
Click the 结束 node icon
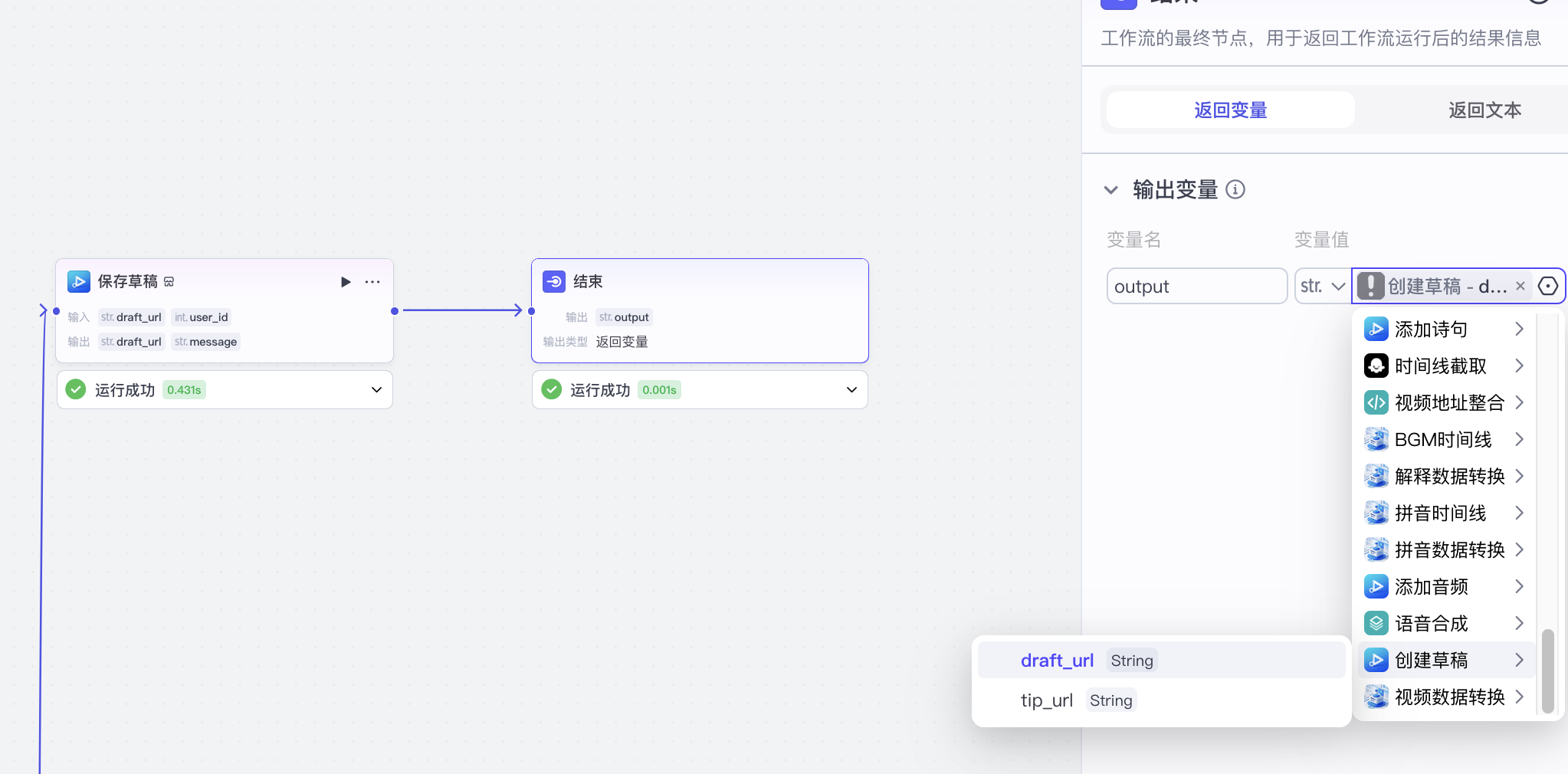coord(554,282)
